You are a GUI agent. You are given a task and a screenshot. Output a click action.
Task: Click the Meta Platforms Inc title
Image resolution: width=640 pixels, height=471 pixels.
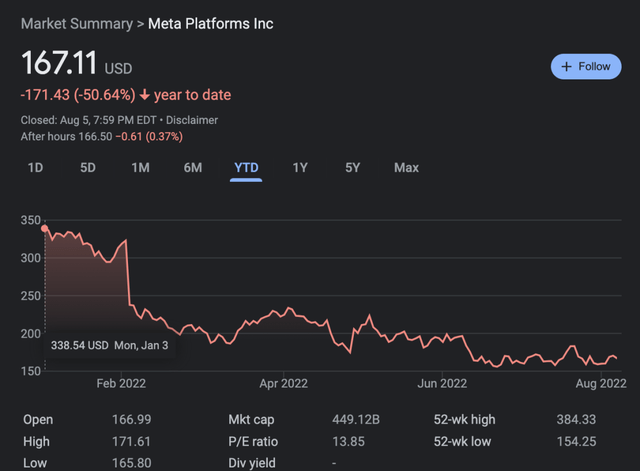pos(210,23)
